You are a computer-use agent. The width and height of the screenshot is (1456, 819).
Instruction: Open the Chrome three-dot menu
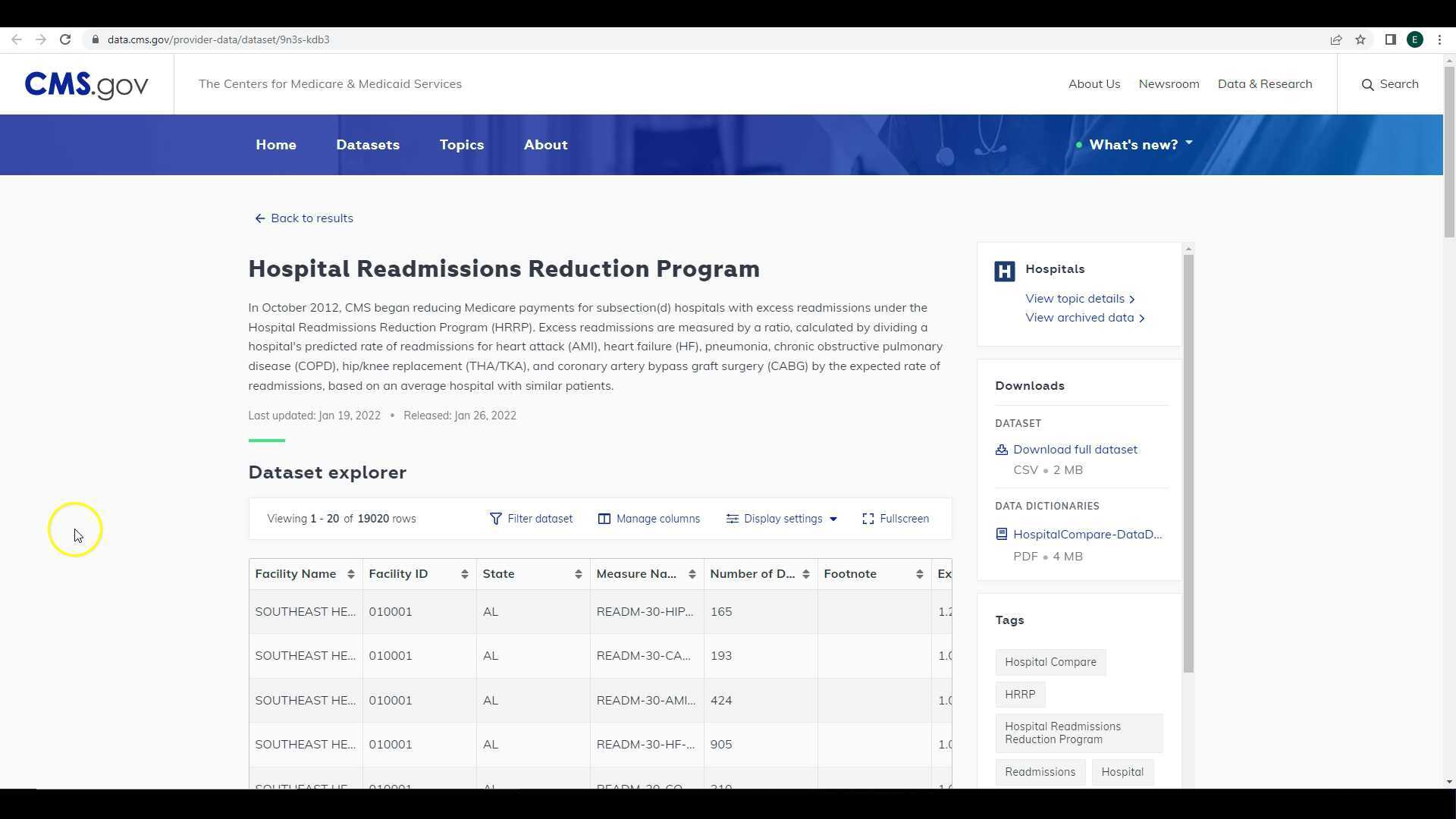pos(1439,39)
